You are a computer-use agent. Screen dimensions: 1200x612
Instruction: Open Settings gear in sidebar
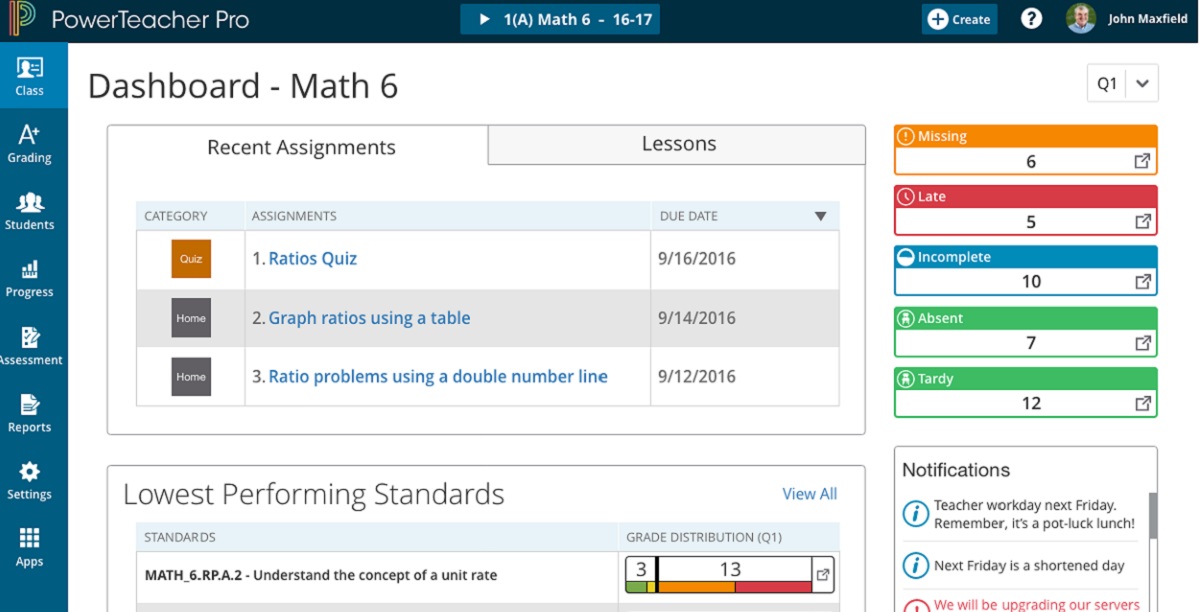[30, 481]
